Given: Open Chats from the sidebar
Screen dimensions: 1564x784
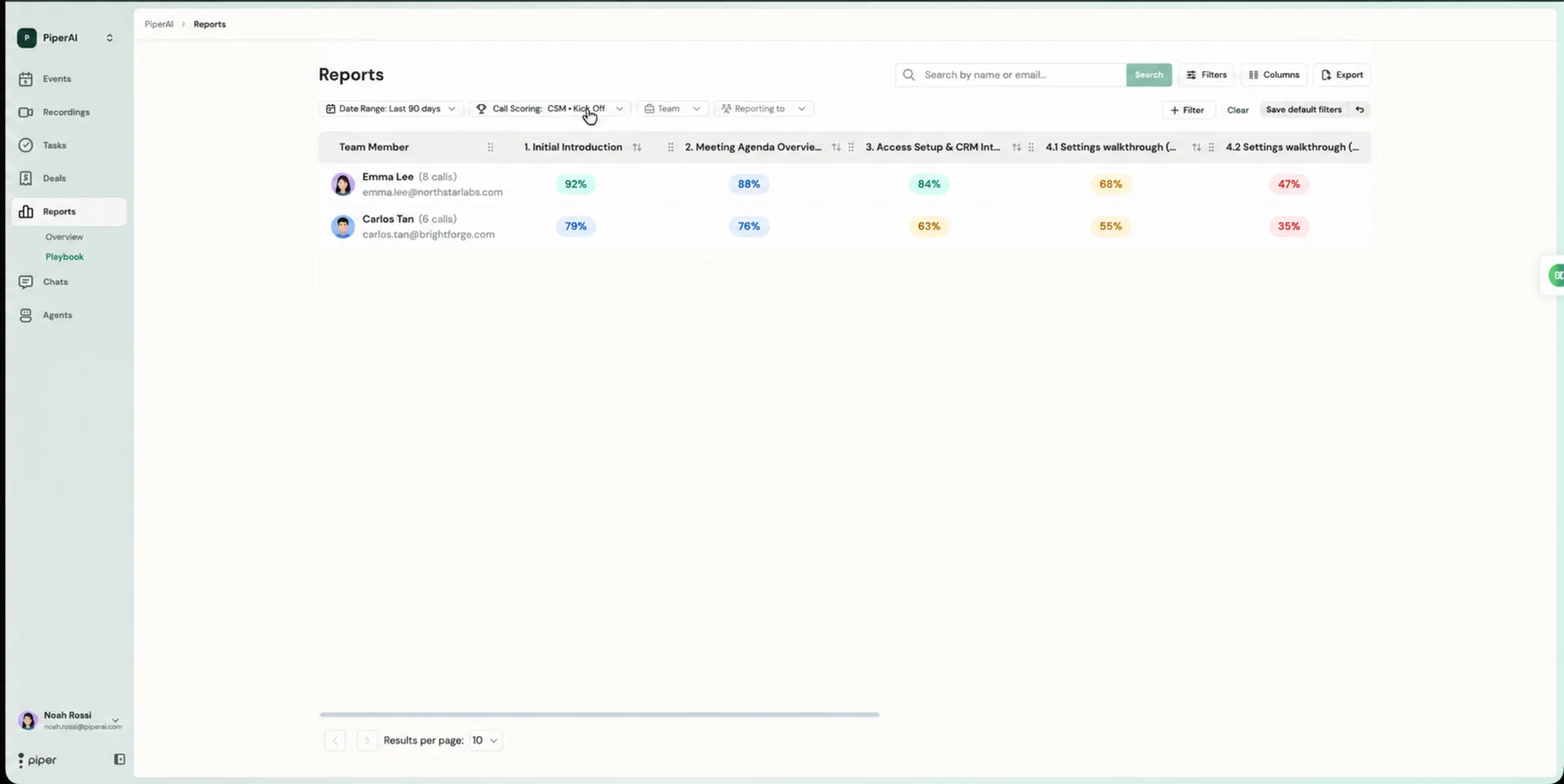Looking at the screenshot, I should point(68,282).
